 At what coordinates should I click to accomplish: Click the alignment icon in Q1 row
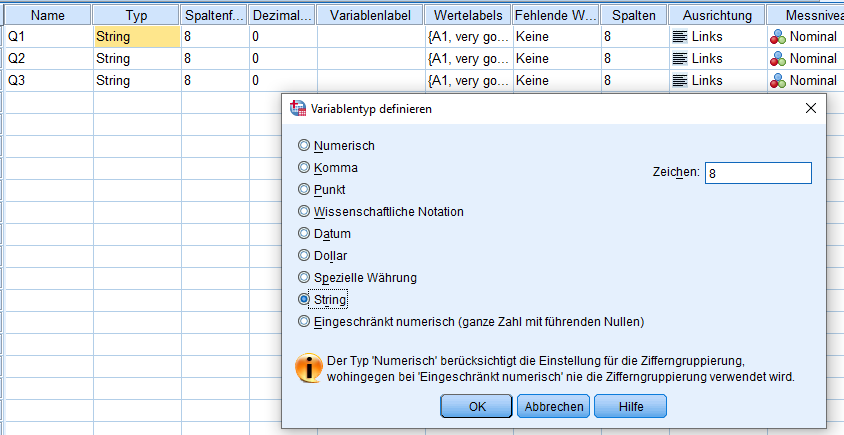click(679, 36)
